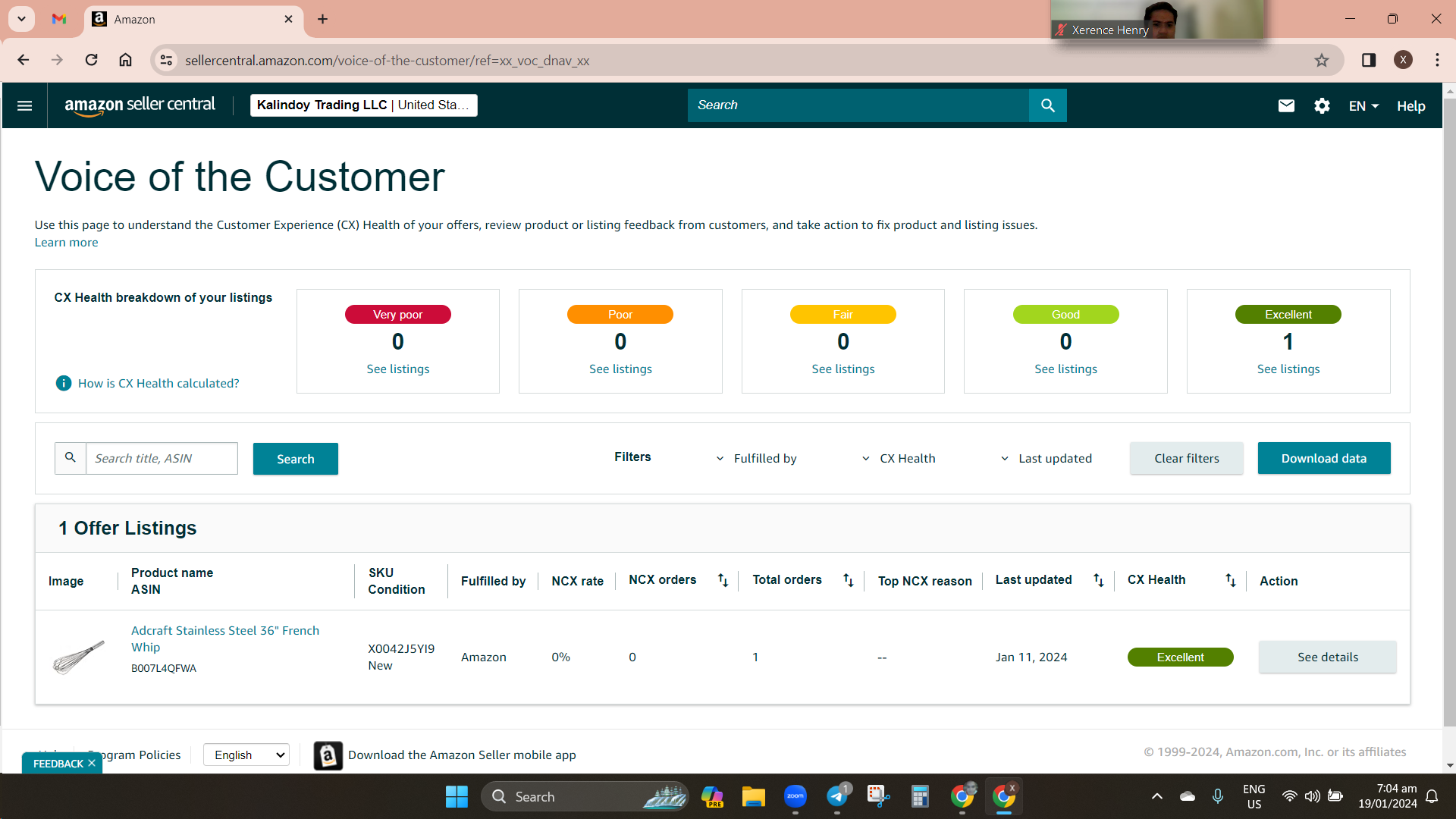Open the English language selector

coord(246,755)
